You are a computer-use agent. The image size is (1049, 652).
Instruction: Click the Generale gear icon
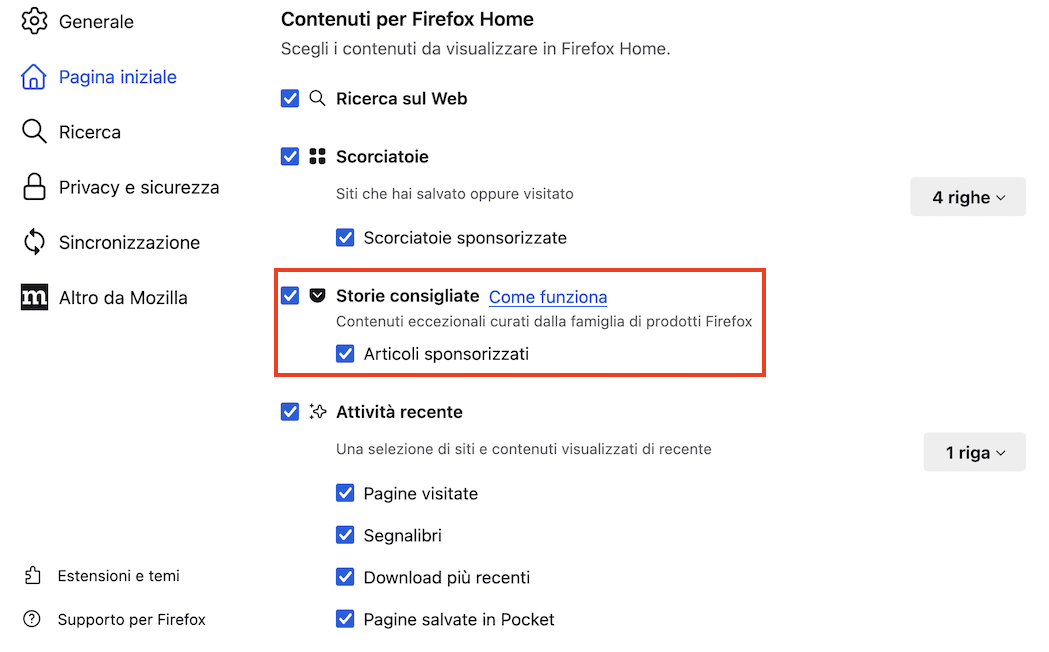point(34,21)
